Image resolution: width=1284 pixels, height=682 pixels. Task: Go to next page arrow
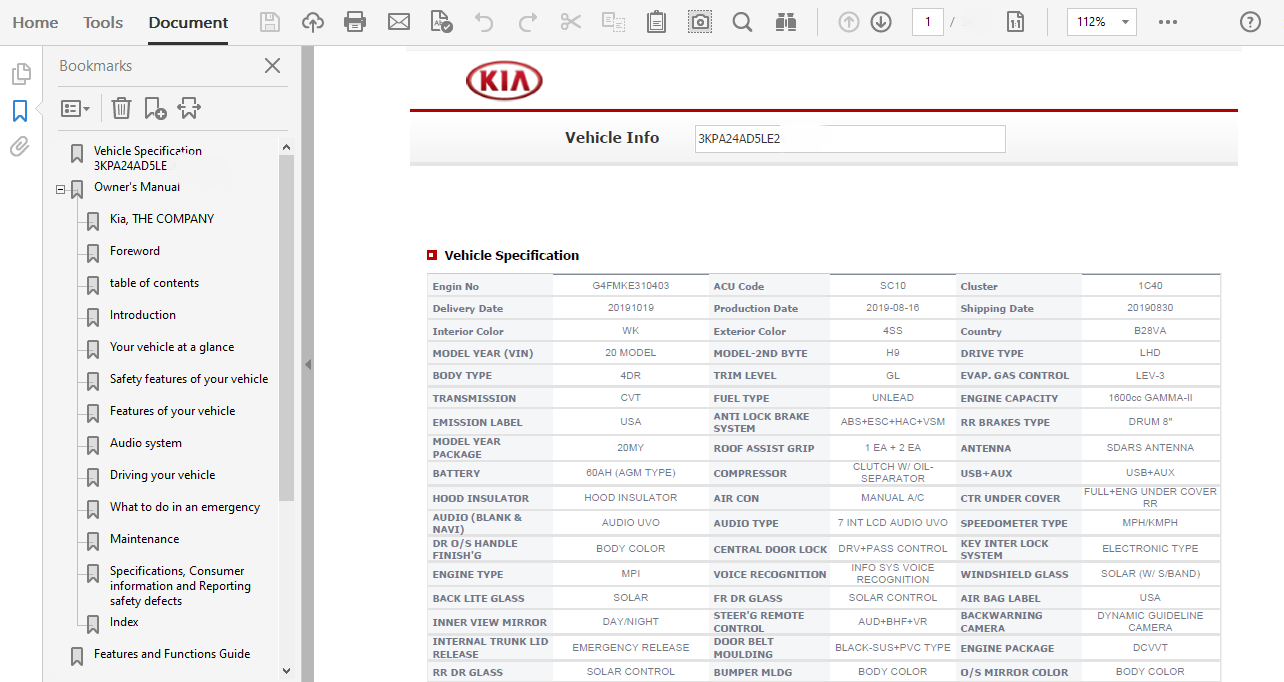[x=881, y=22]
